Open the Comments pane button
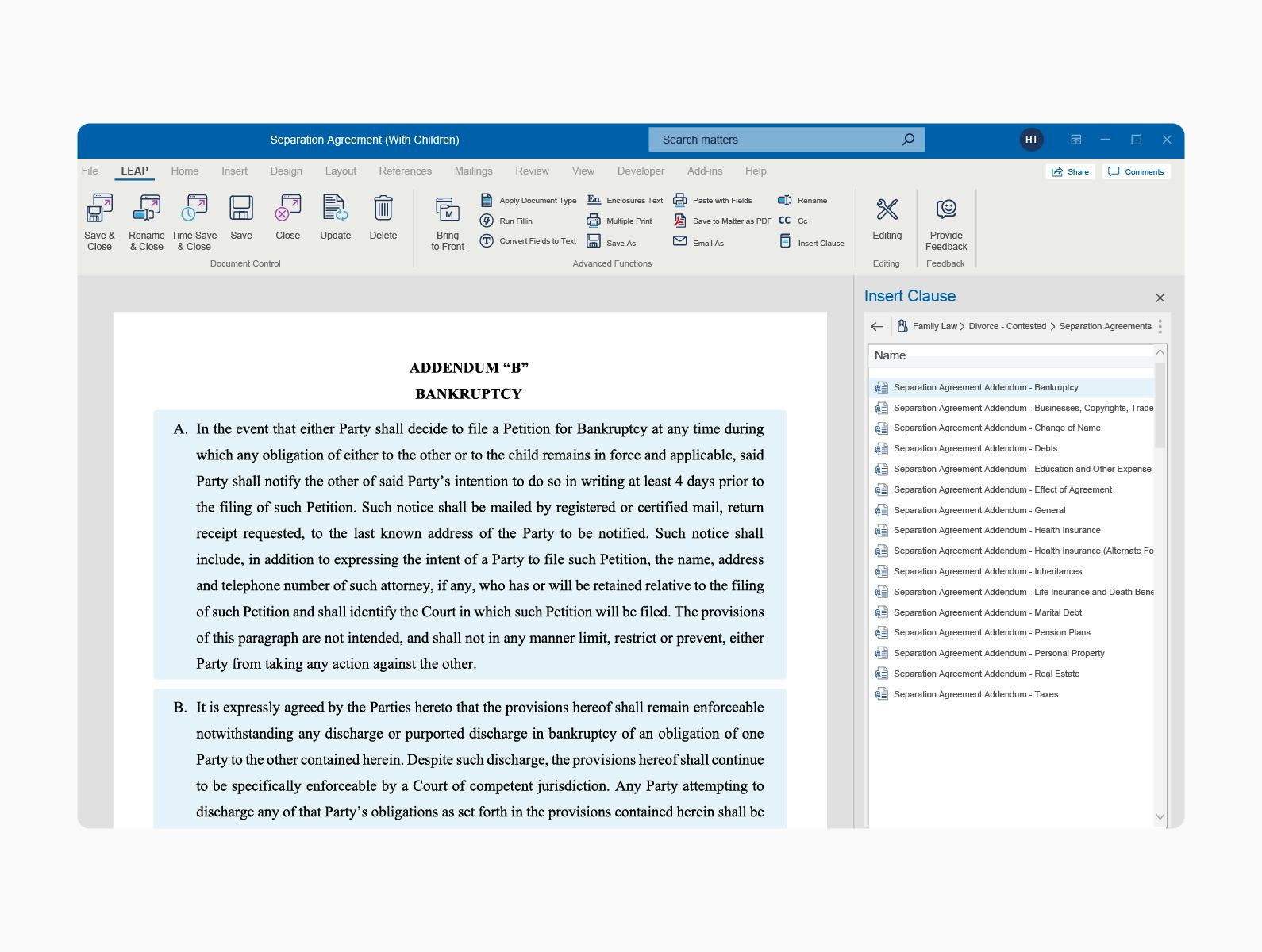 (x=1136, y=171)
